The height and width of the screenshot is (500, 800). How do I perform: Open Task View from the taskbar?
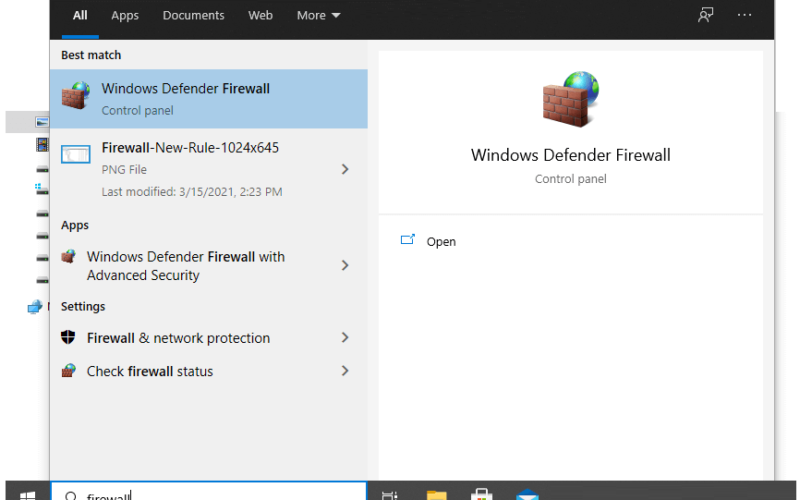coord(389,495)
